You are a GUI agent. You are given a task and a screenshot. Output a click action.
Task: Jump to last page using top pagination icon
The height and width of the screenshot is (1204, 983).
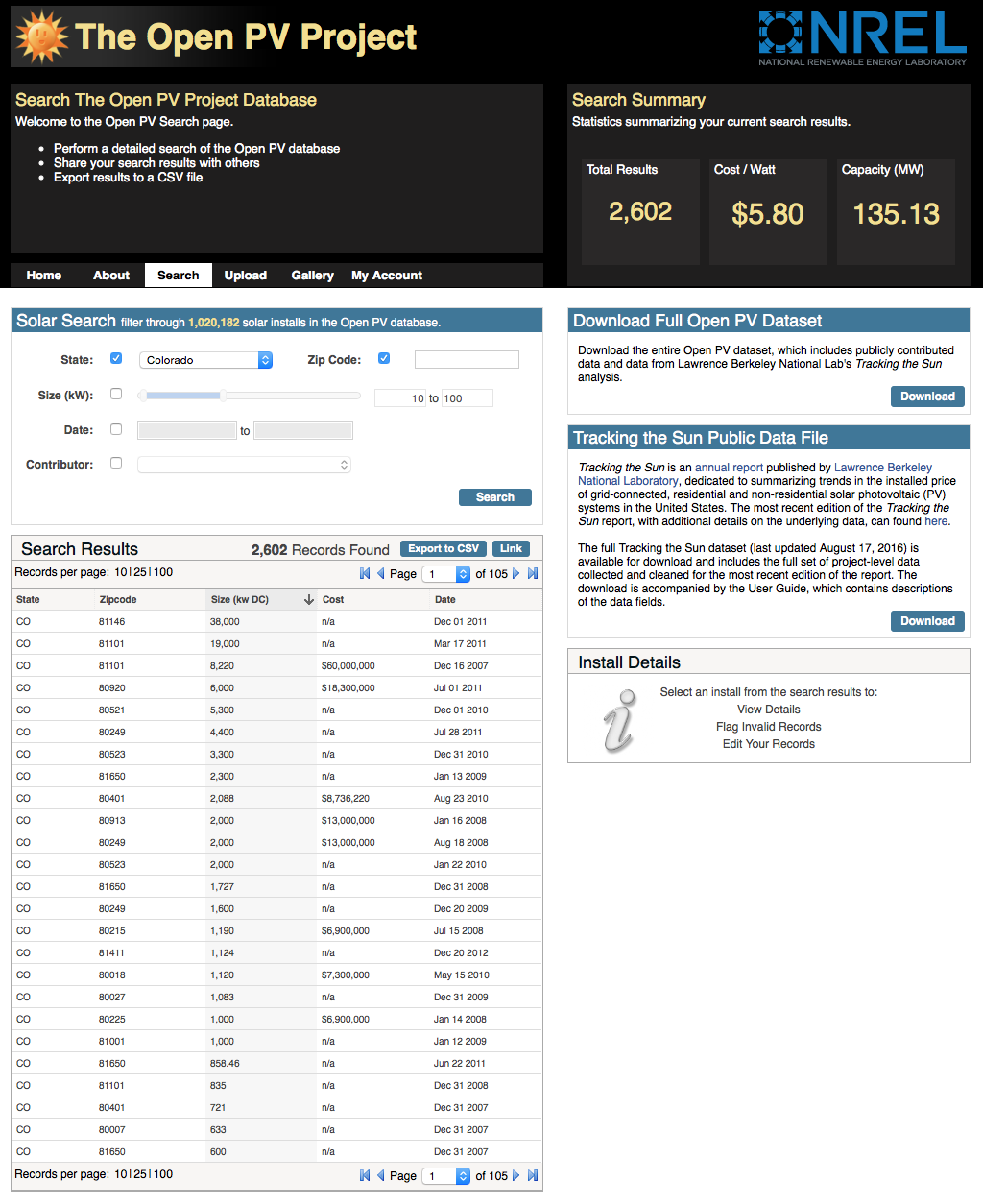tap(533, 573)
